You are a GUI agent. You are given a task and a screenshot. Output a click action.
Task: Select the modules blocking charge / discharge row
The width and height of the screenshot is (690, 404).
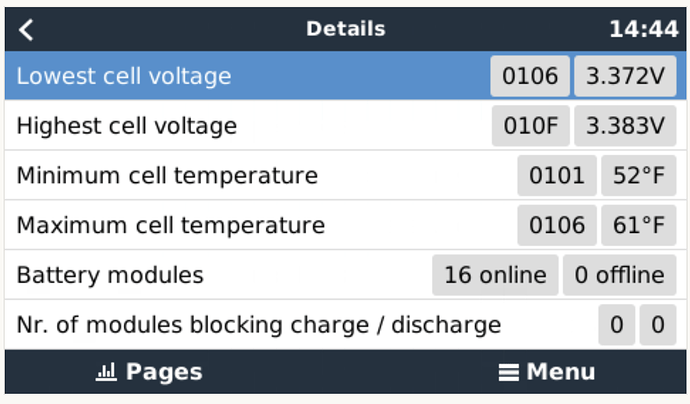click(259, 325)
